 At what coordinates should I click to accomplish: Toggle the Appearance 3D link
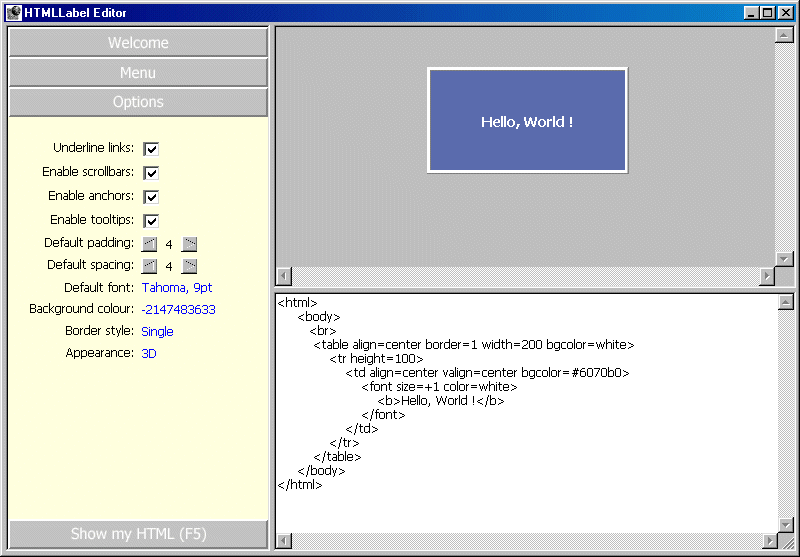(148, 353)
